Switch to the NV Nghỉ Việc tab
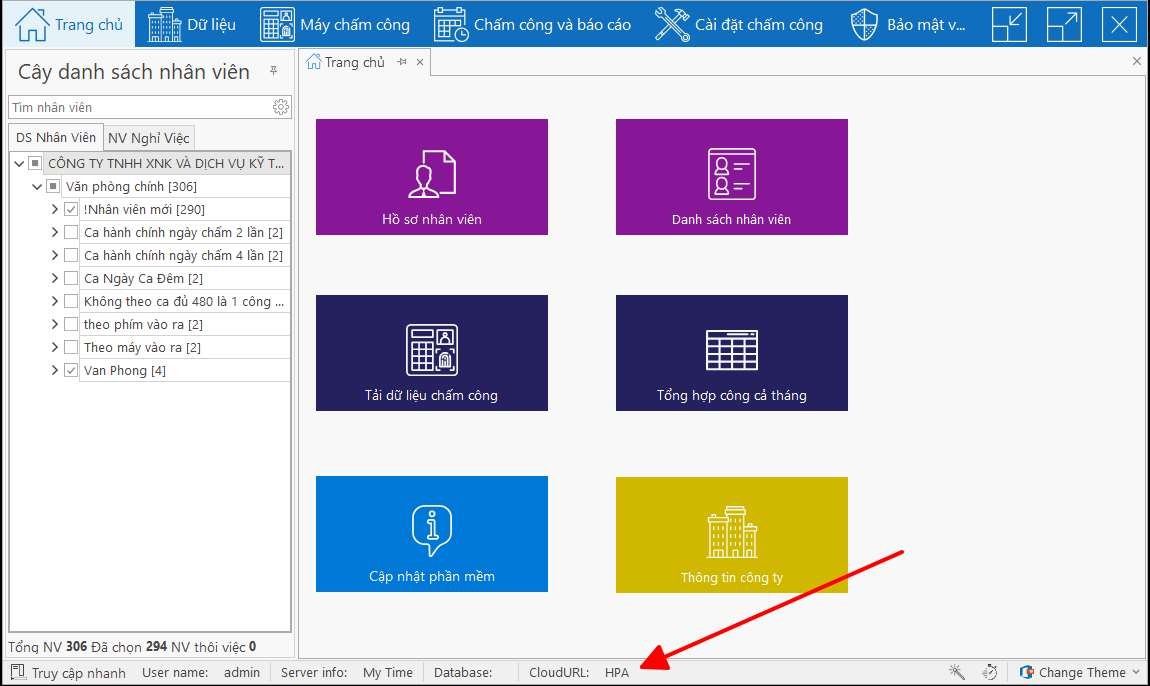1150x686 pixels. coord(149,138)
